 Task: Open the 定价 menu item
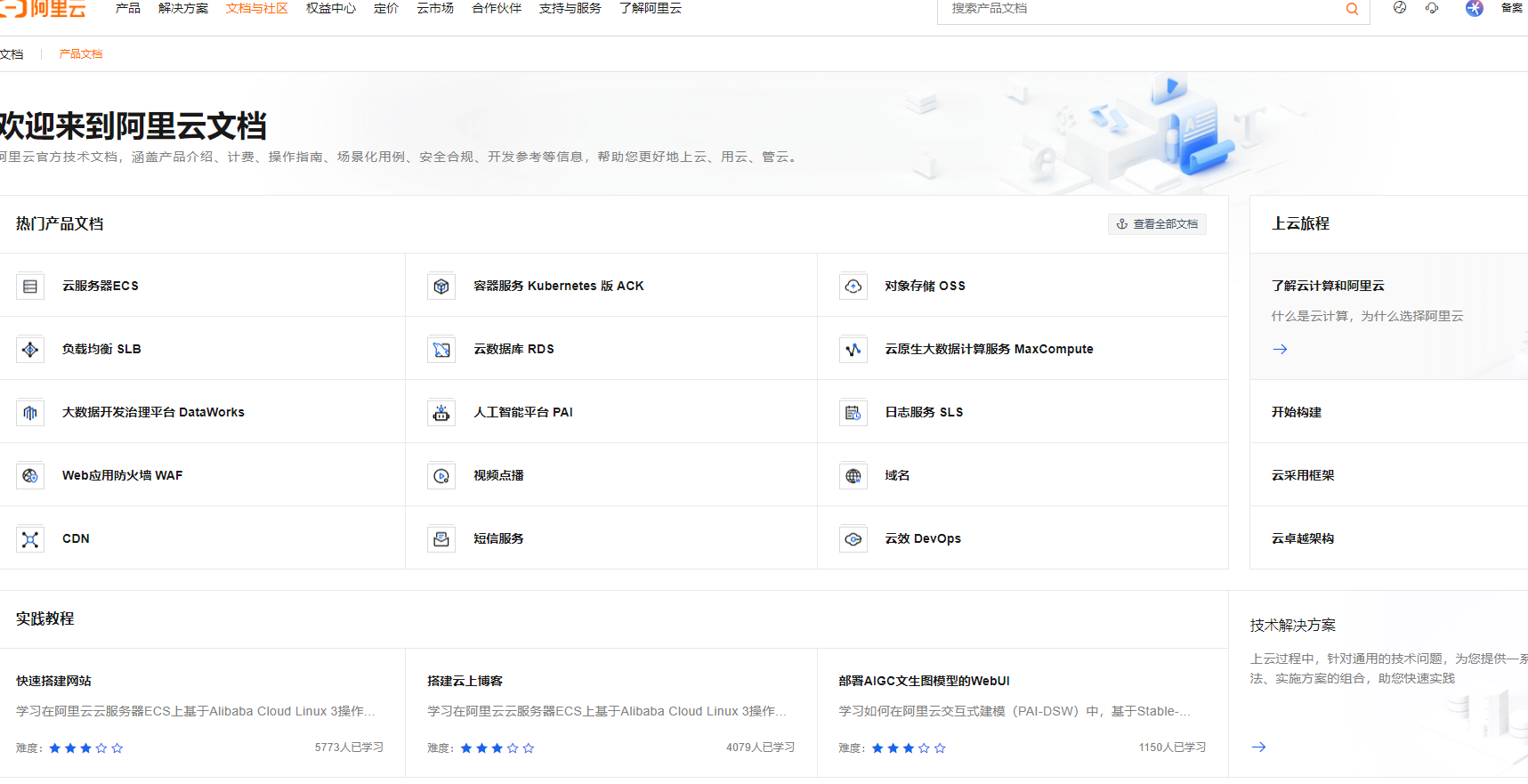[386, 8]
